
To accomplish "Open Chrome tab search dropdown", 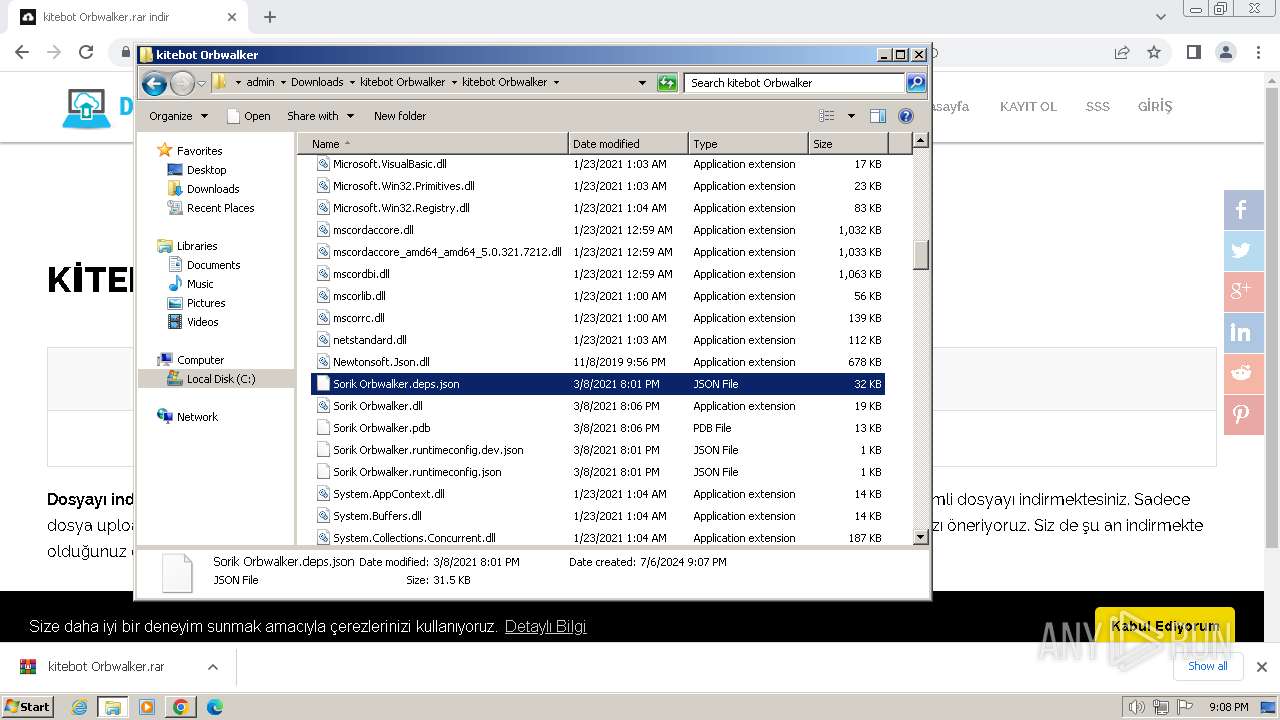I will click(x=1161, y=17).
